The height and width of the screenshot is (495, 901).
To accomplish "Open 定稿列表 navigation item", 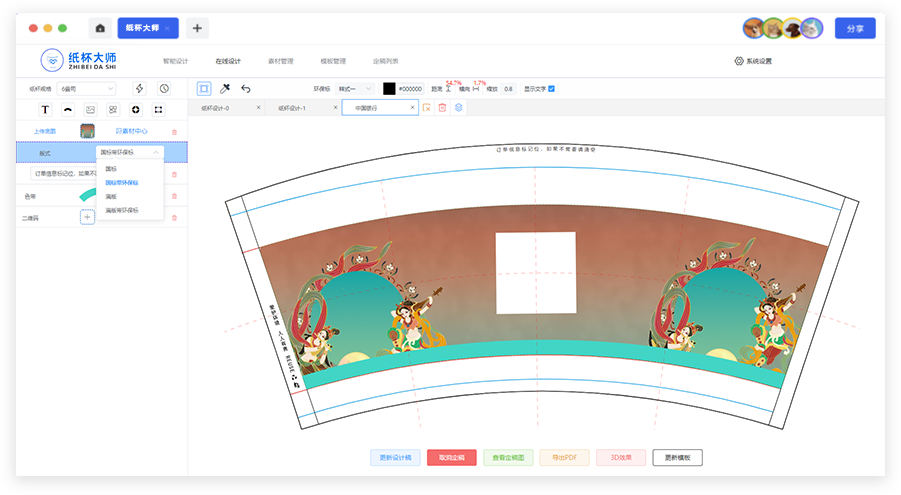I will [x=386, y=61].
